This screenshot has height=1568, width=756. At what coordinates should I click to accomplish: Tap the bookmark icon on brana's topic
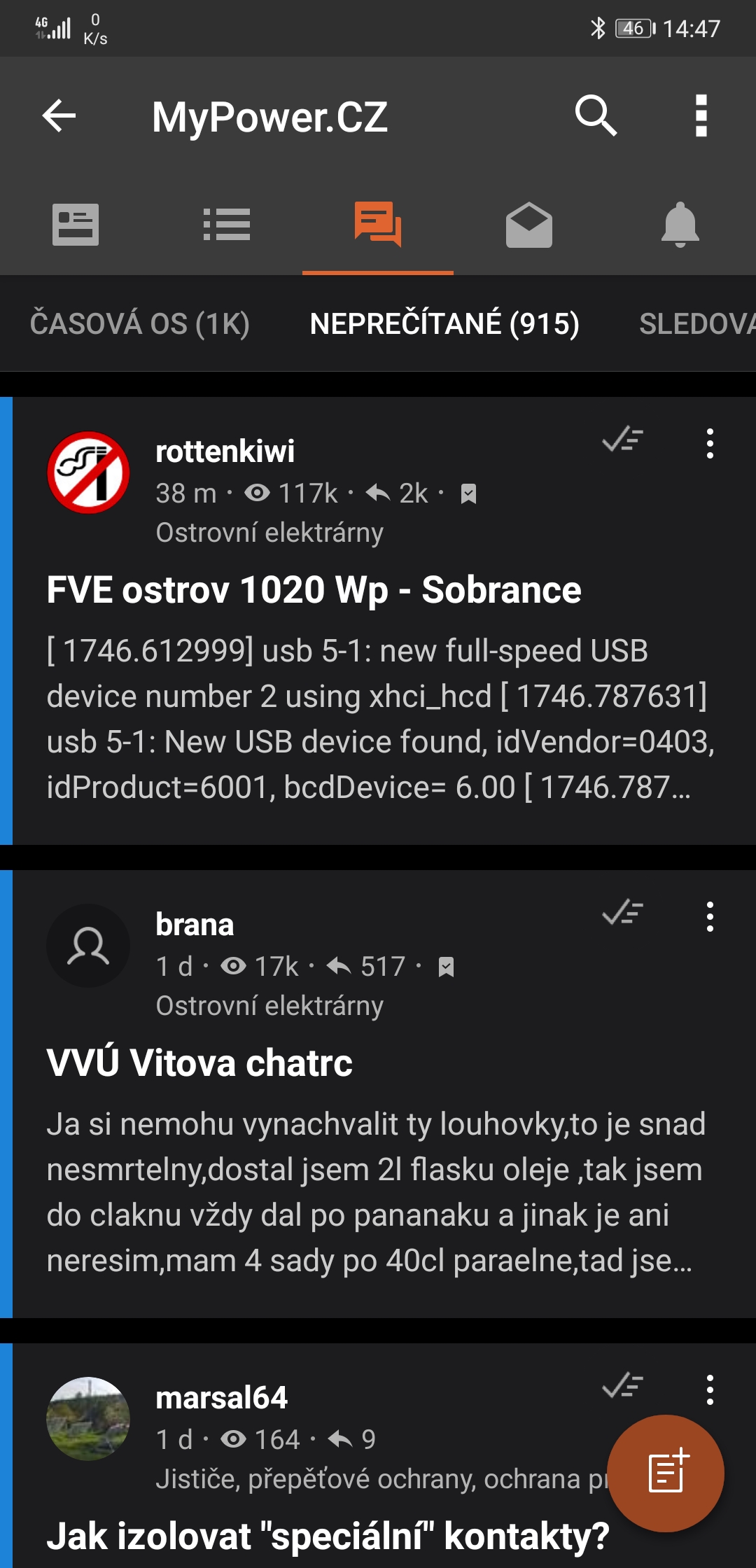point(446,967)
